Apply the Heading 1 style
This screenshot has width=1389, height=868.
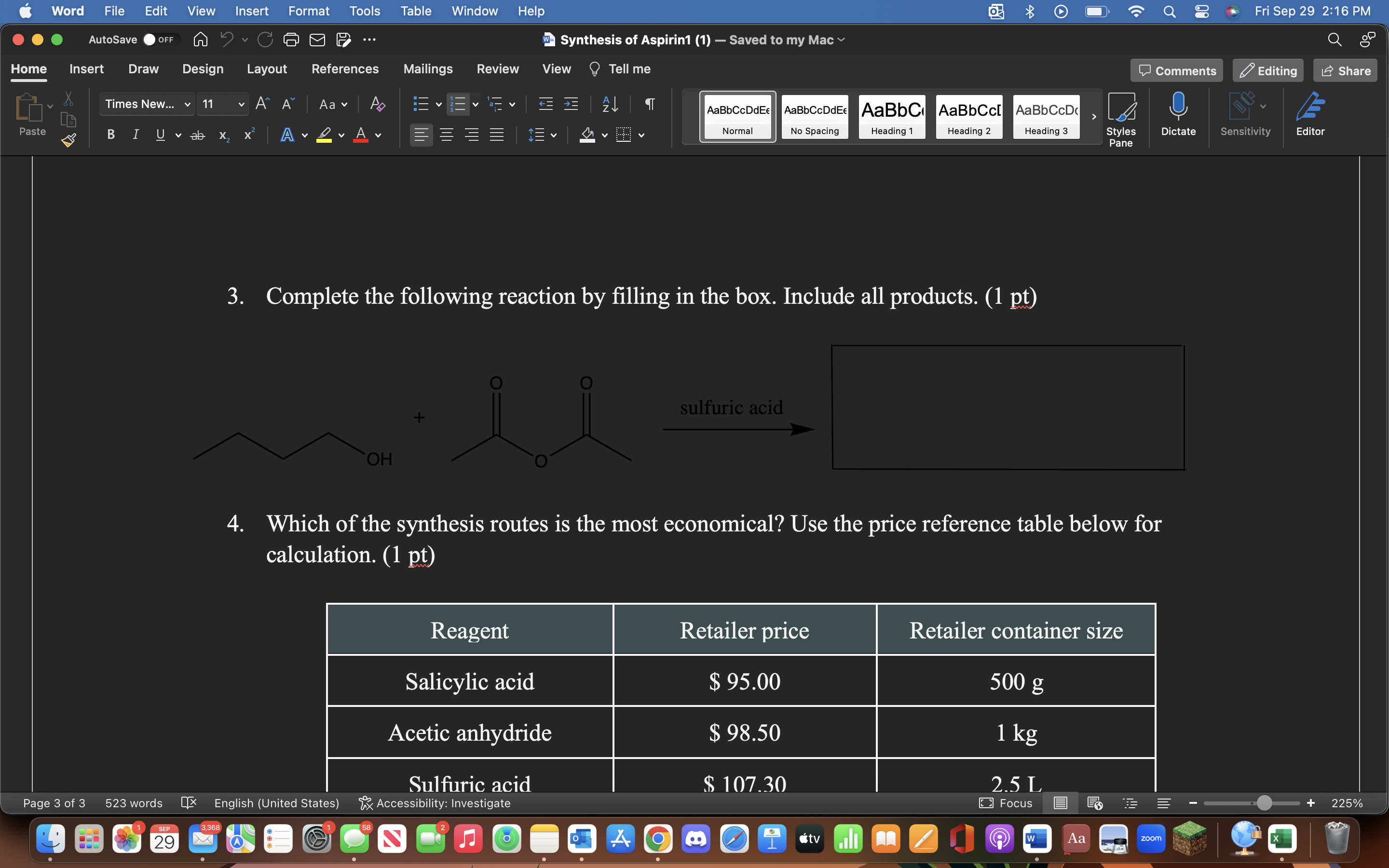[x=891, y=117]
